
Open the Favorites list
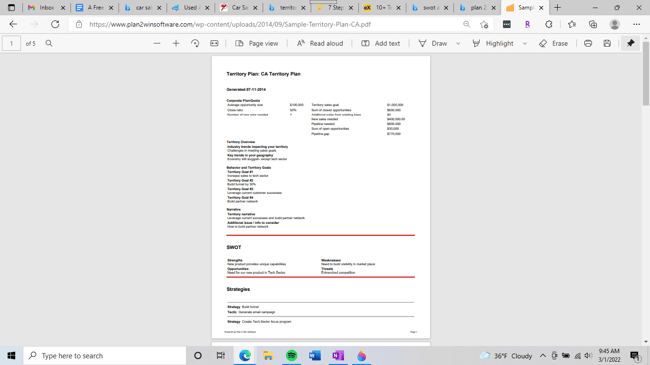click(x=572, y=24)
